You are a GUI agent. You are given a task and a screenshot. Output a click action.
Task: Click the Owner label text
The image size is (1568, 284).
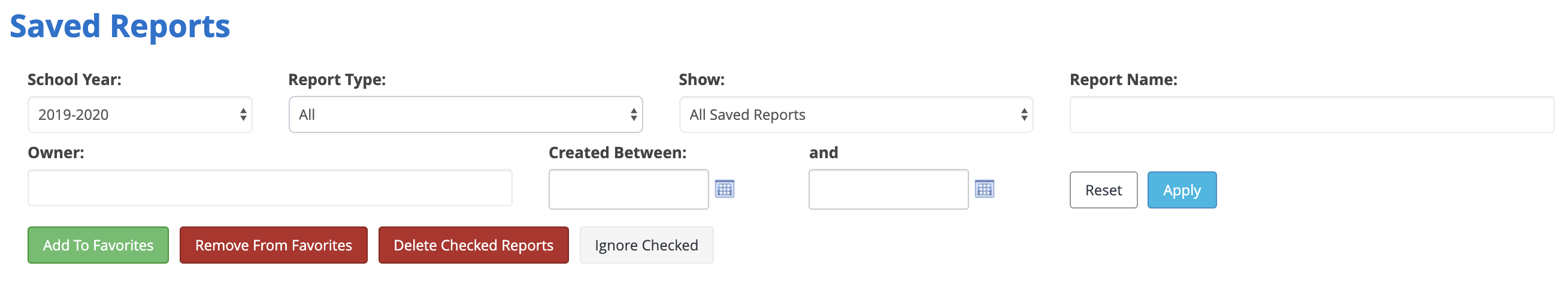(56, 153)
